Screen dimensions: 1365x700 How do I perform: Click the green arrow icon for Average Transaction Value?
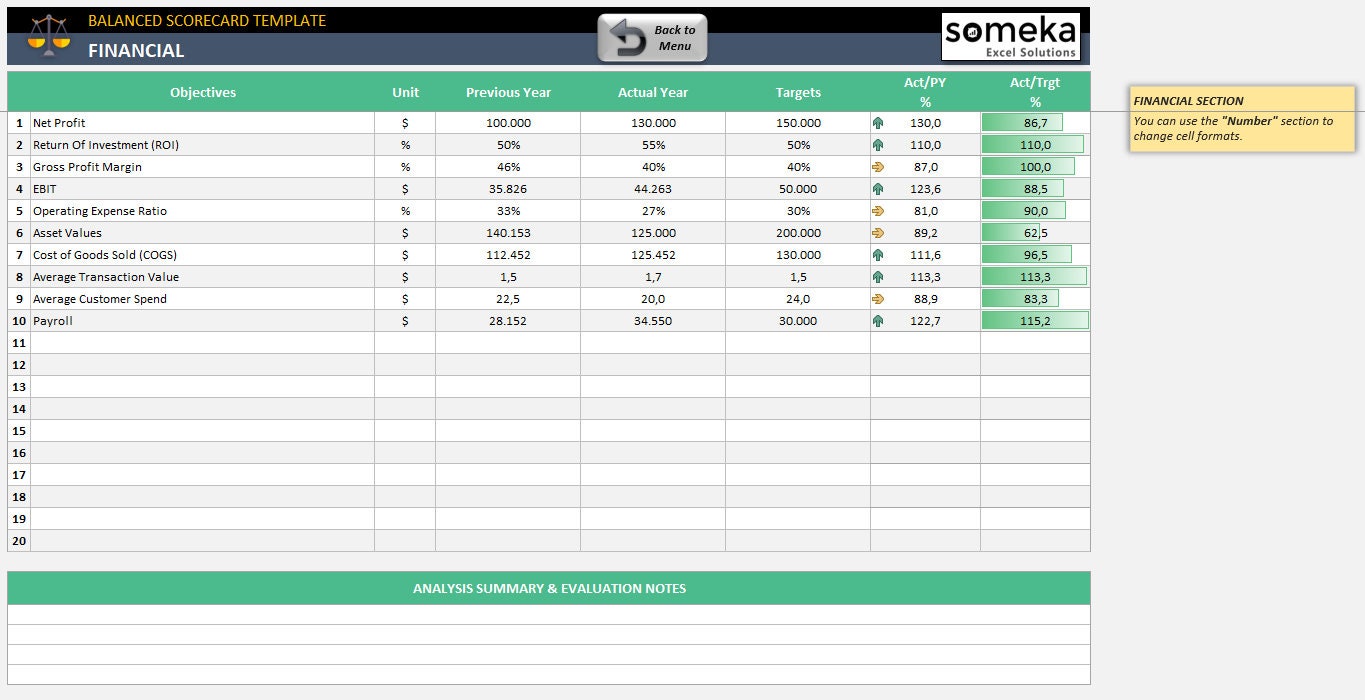pyautogui.click(x=877, y=276)
